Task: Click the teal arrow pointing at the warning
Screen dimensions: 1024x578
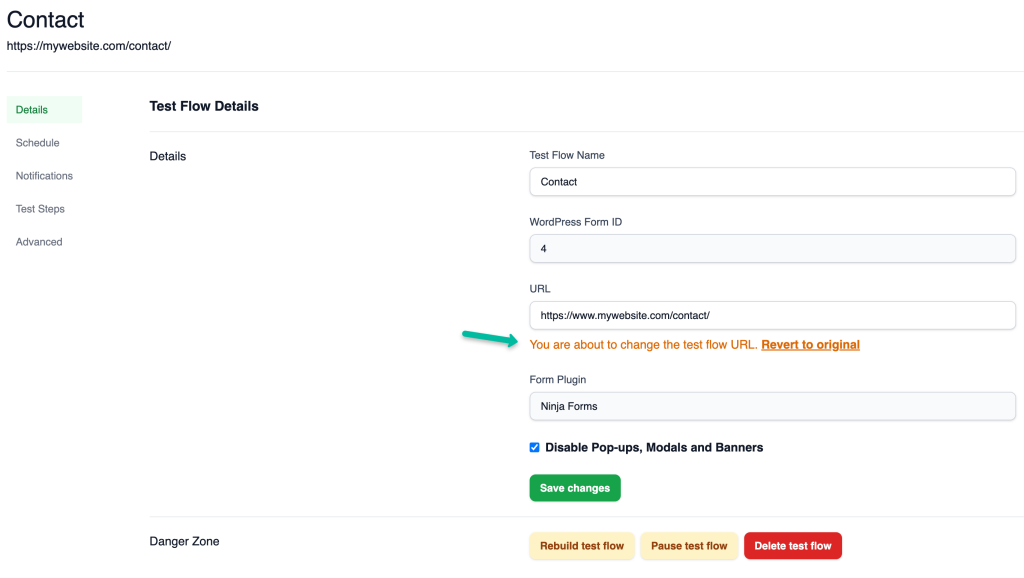Action: point(490,338)
